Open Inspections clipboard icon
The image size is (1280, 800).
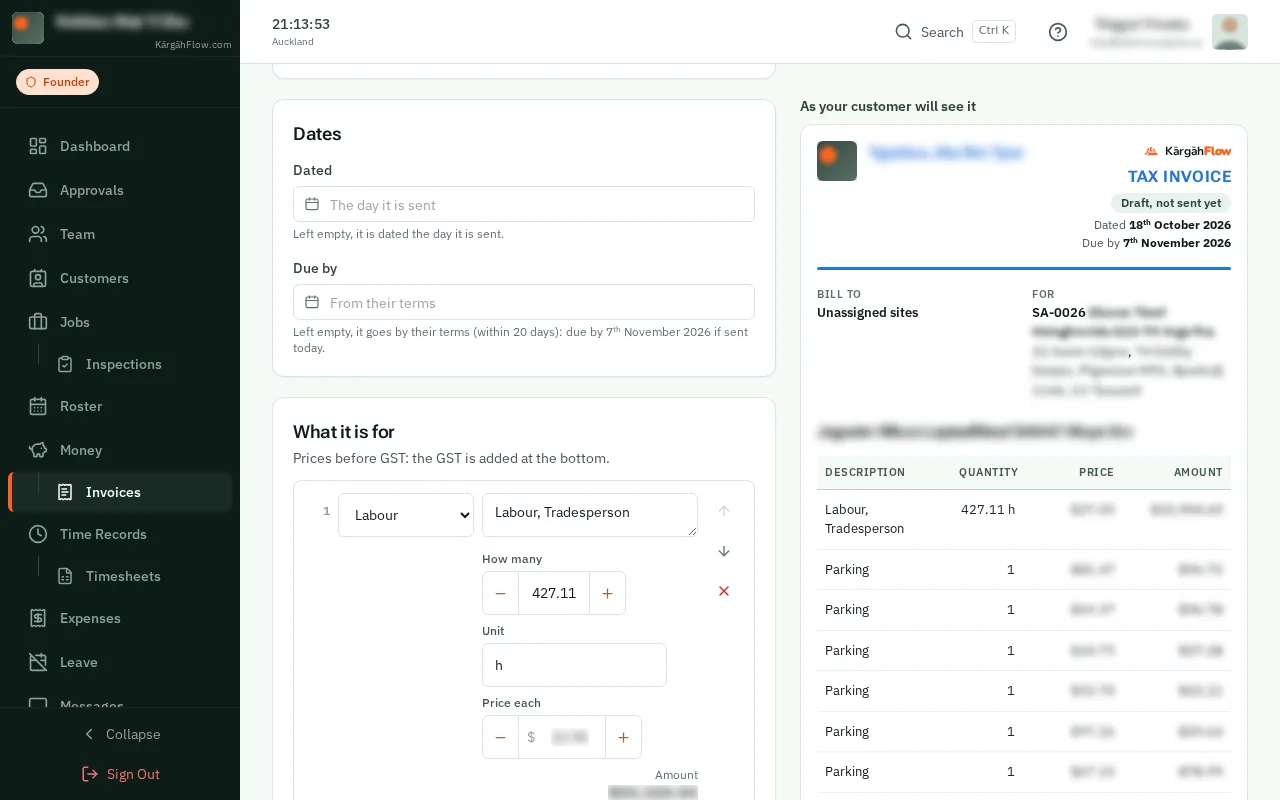[65, 364]
